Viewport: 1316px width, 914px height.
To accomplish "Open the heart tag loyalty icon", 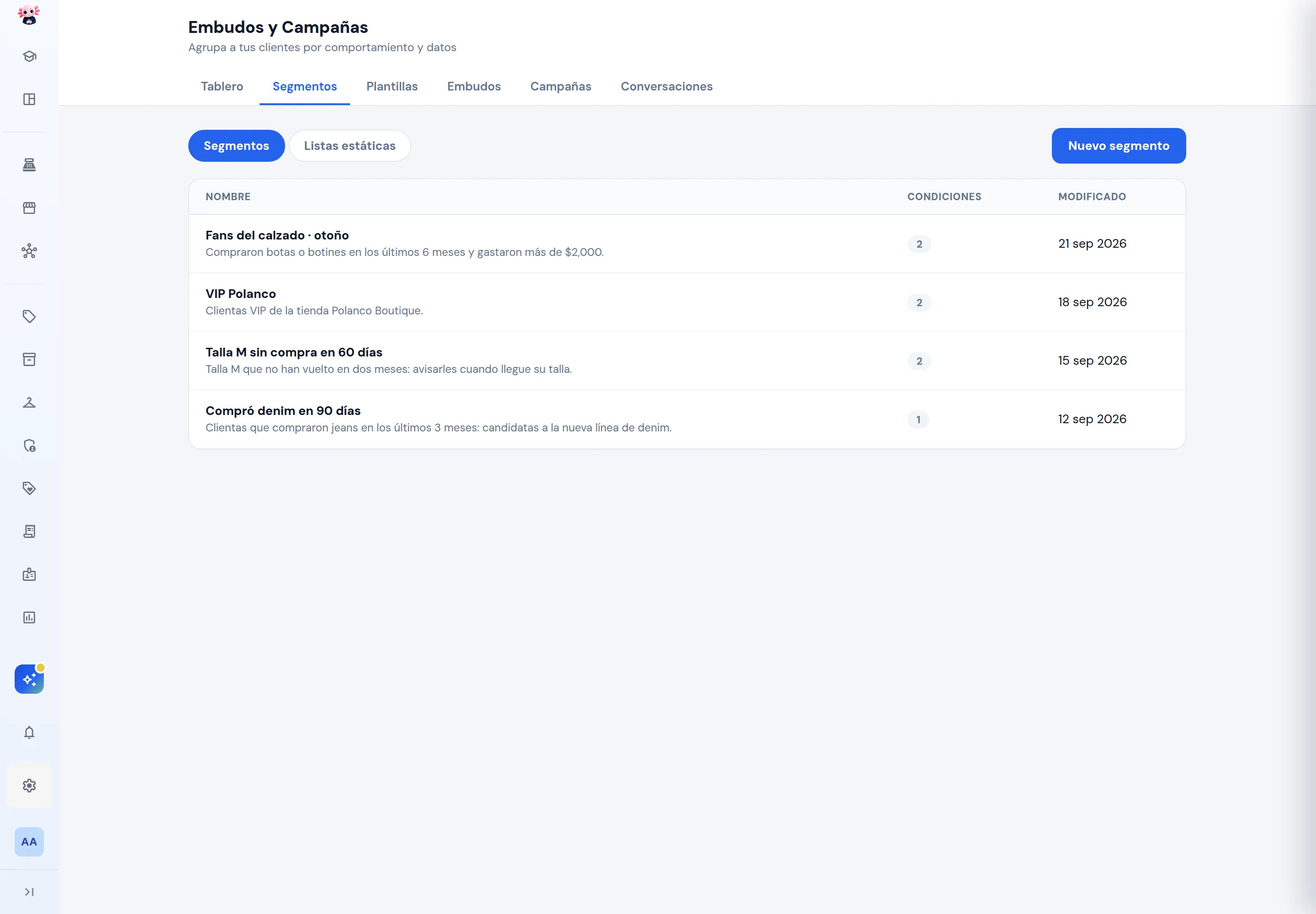I will 29,489.
